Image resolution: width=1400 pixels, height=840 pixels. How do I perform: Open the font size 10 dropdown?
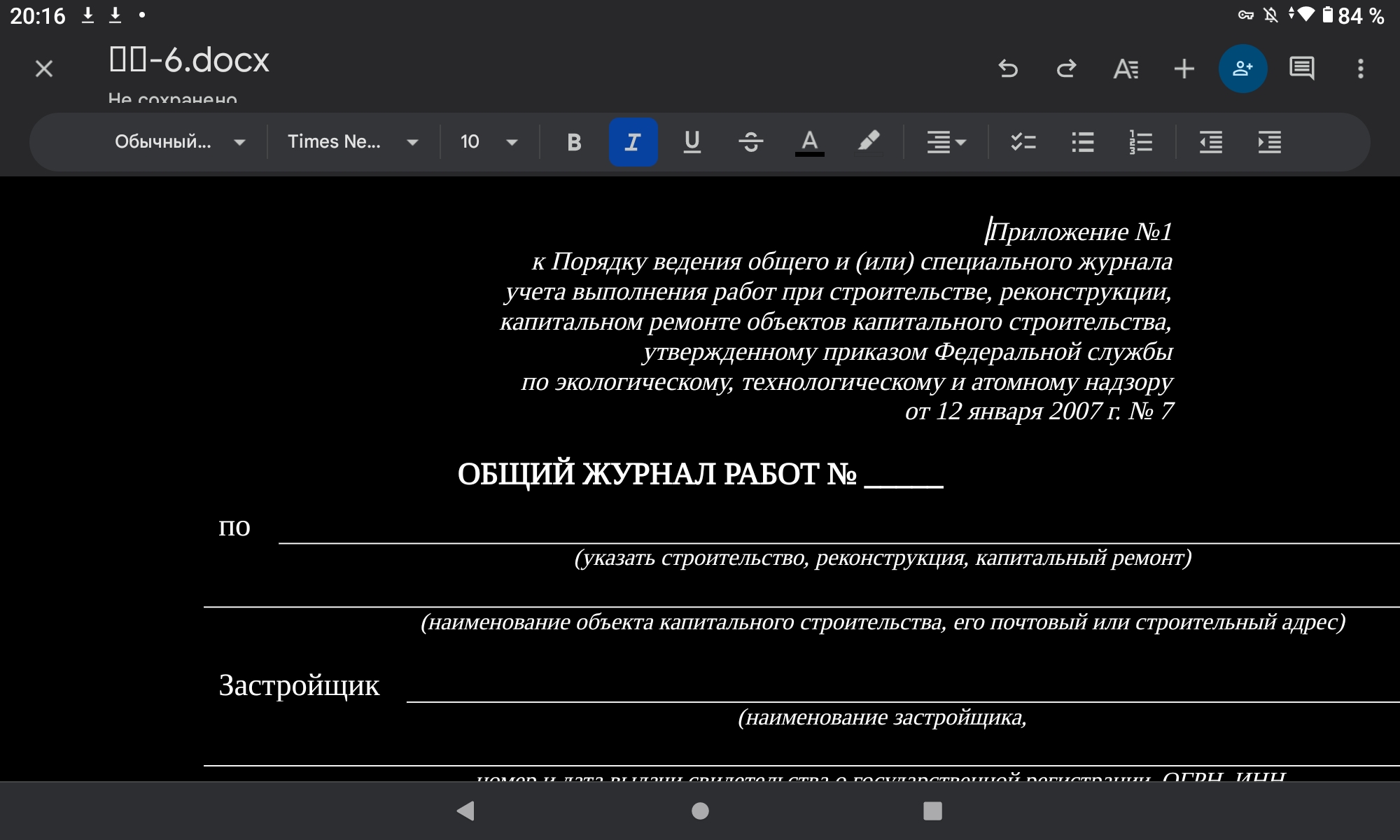tap(489, 142)
